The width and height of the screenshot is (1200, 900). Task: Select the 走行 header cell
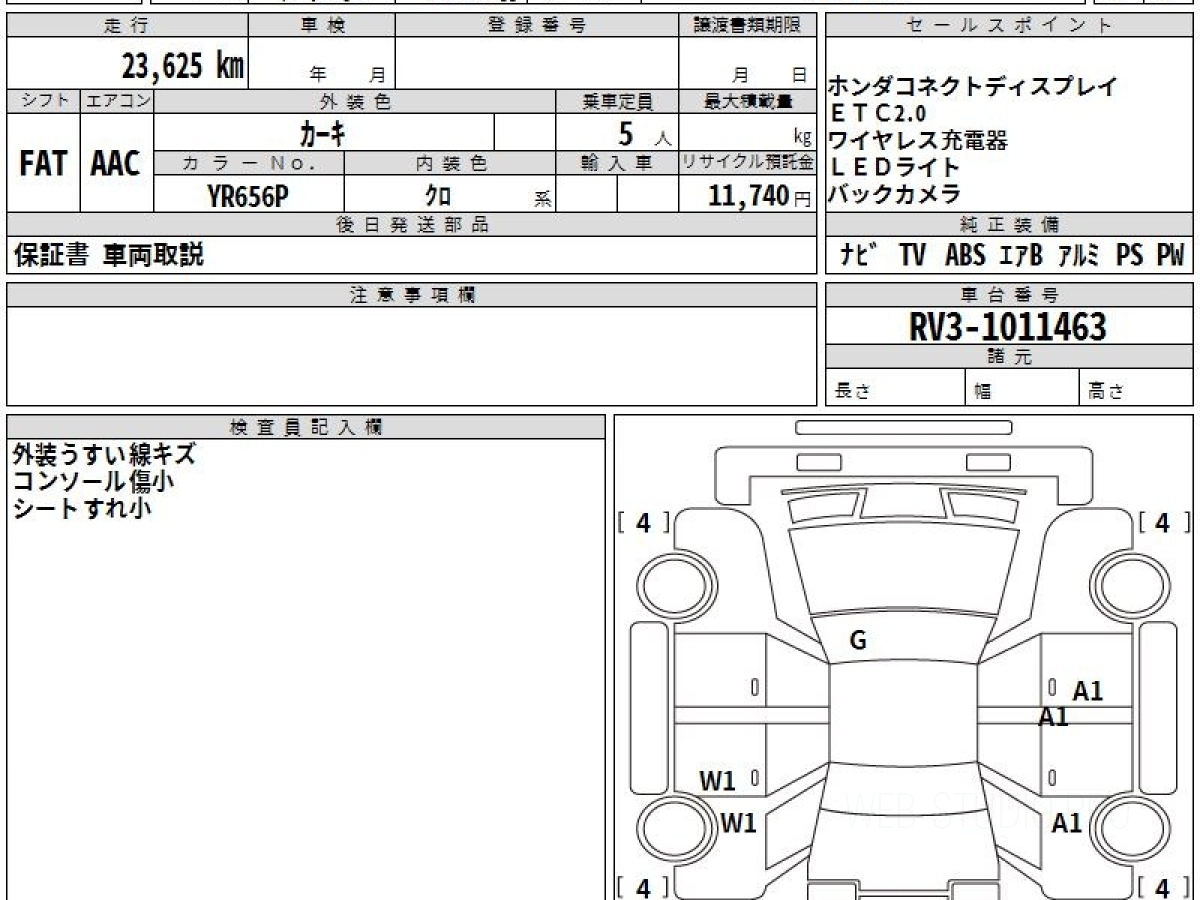[x=126, y=26]
